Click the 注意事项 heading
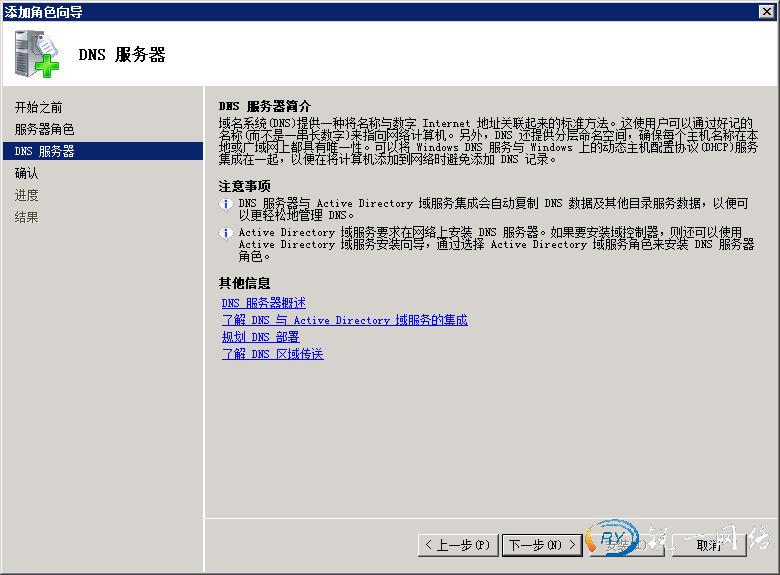The width and height of the screenshot is (780, 575). click(x=244, y=186)
